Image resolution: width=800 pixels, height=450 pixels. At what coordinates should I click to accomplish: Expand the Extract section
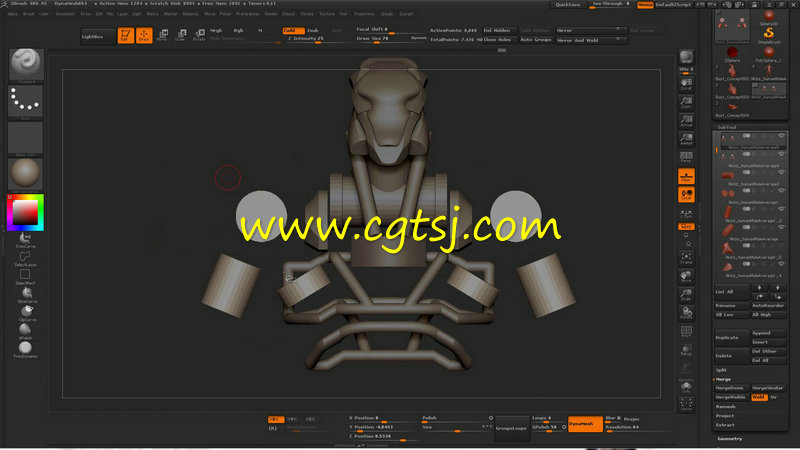725,425
